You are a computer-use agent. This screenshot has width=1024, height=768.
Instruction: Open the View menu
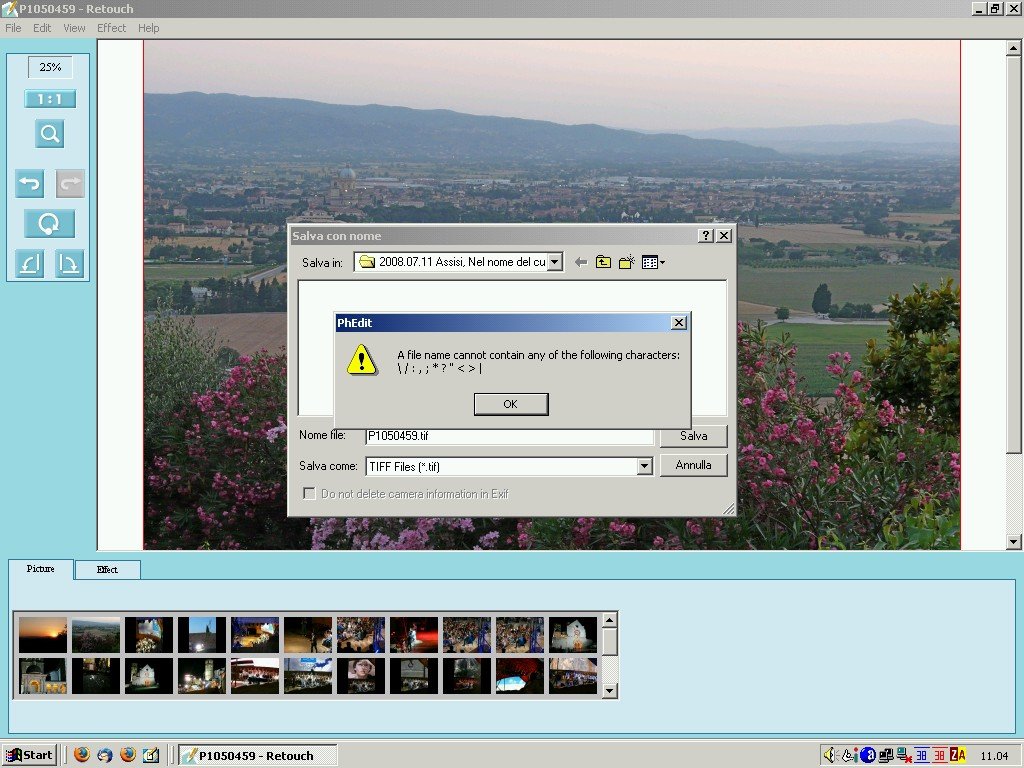(74, 28)
